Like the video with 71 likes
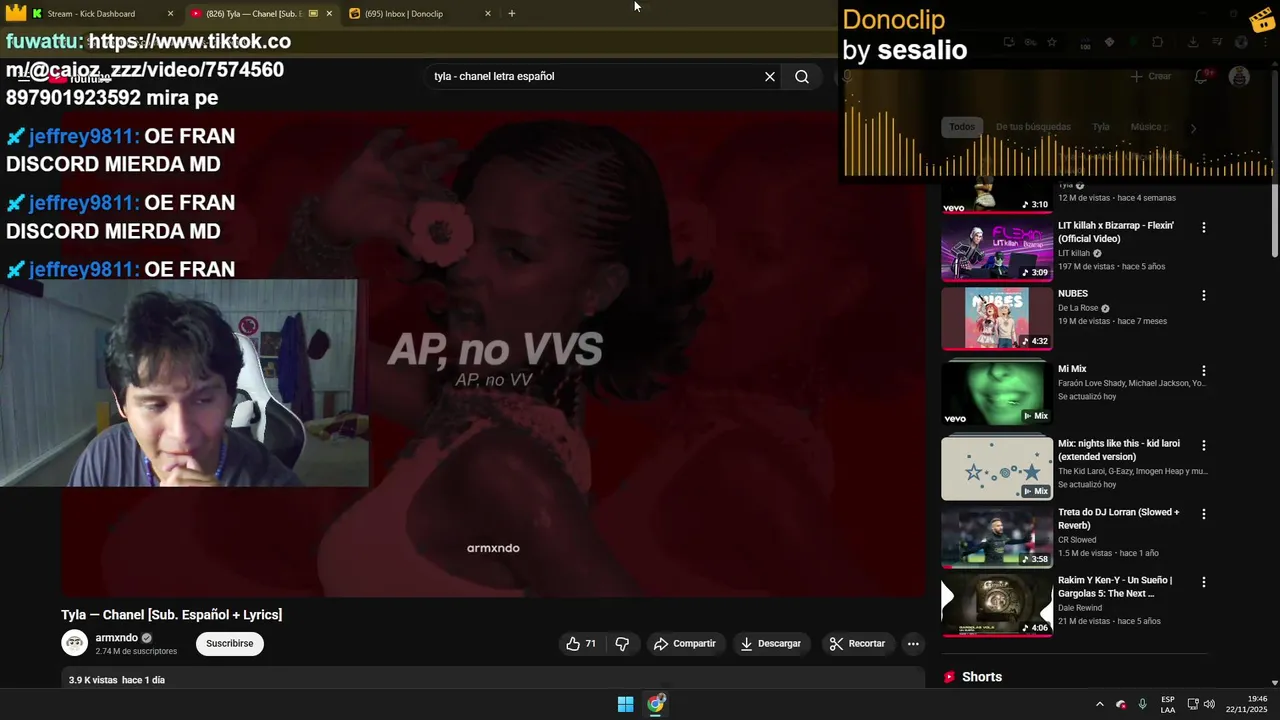 [581, 644]
